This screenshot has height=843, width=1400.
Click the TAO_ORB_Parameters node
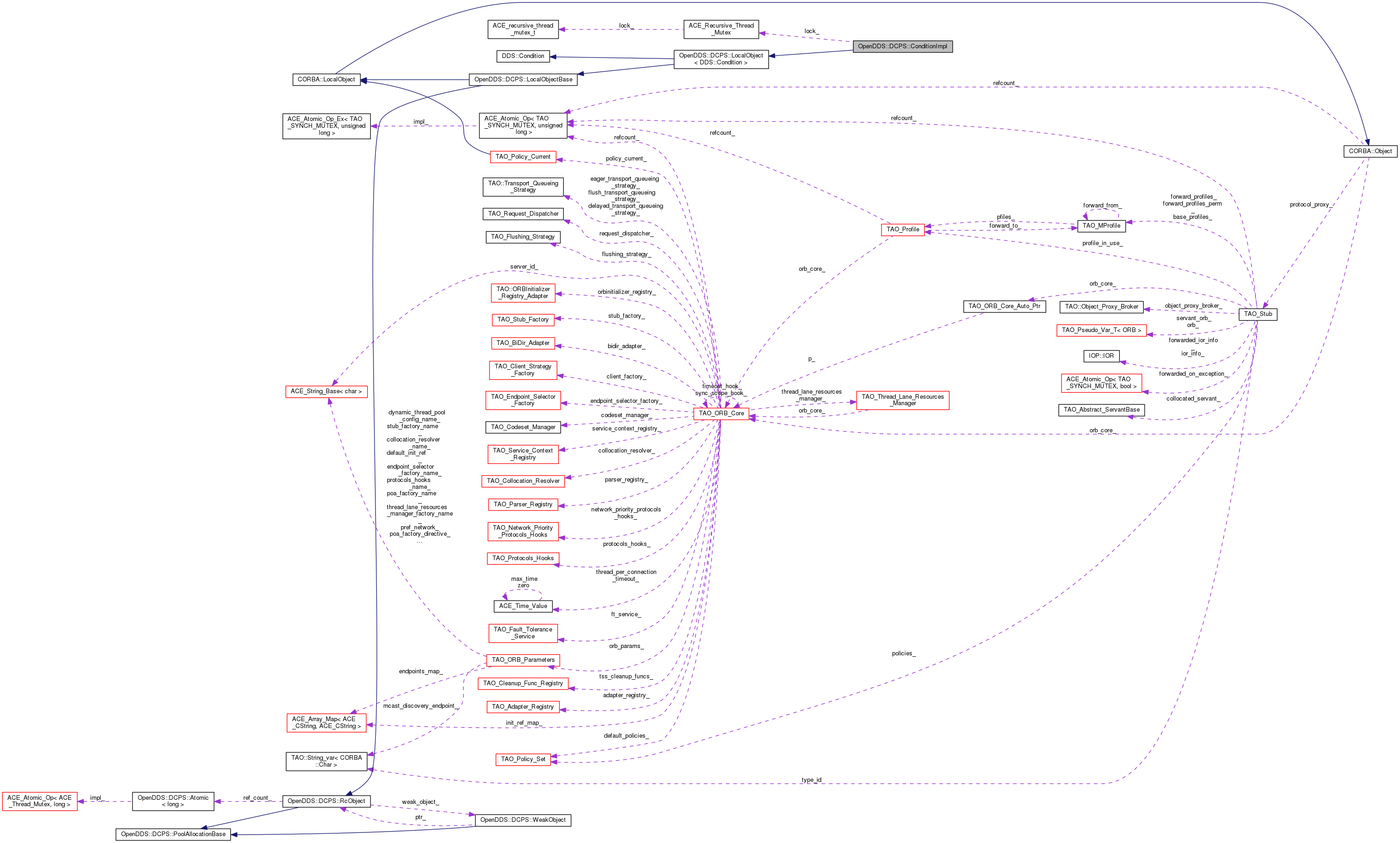click(523, 660)
